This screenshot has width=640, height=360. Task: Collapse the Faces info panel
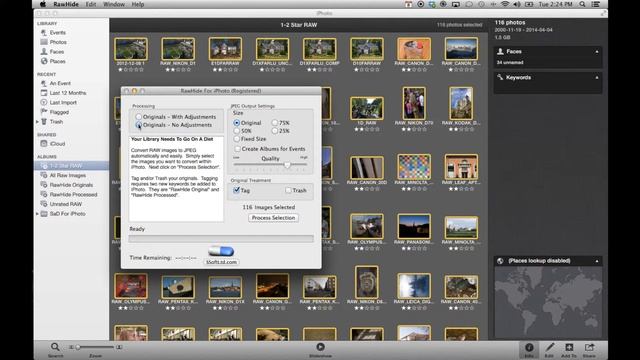click(x=597, y=52)
